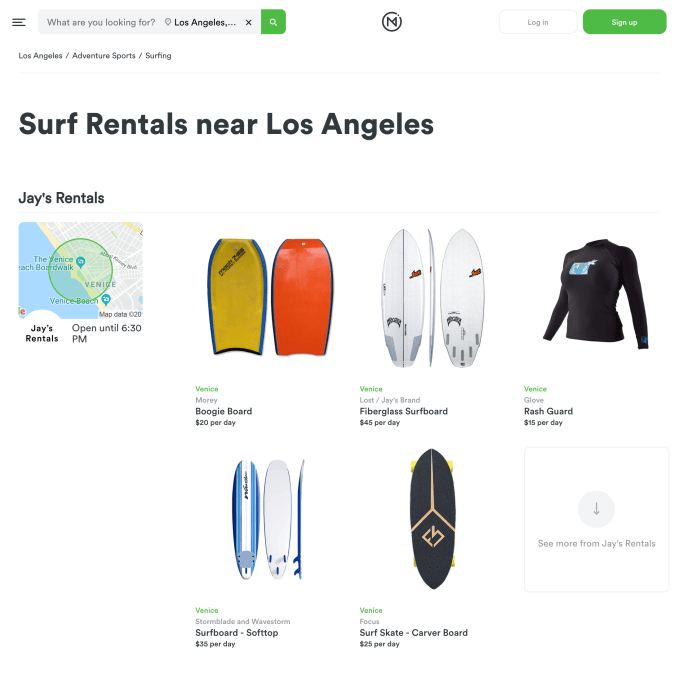Open the site logo in the header
The height and width of the screenshot is (678, 679).
pos(392,22)
